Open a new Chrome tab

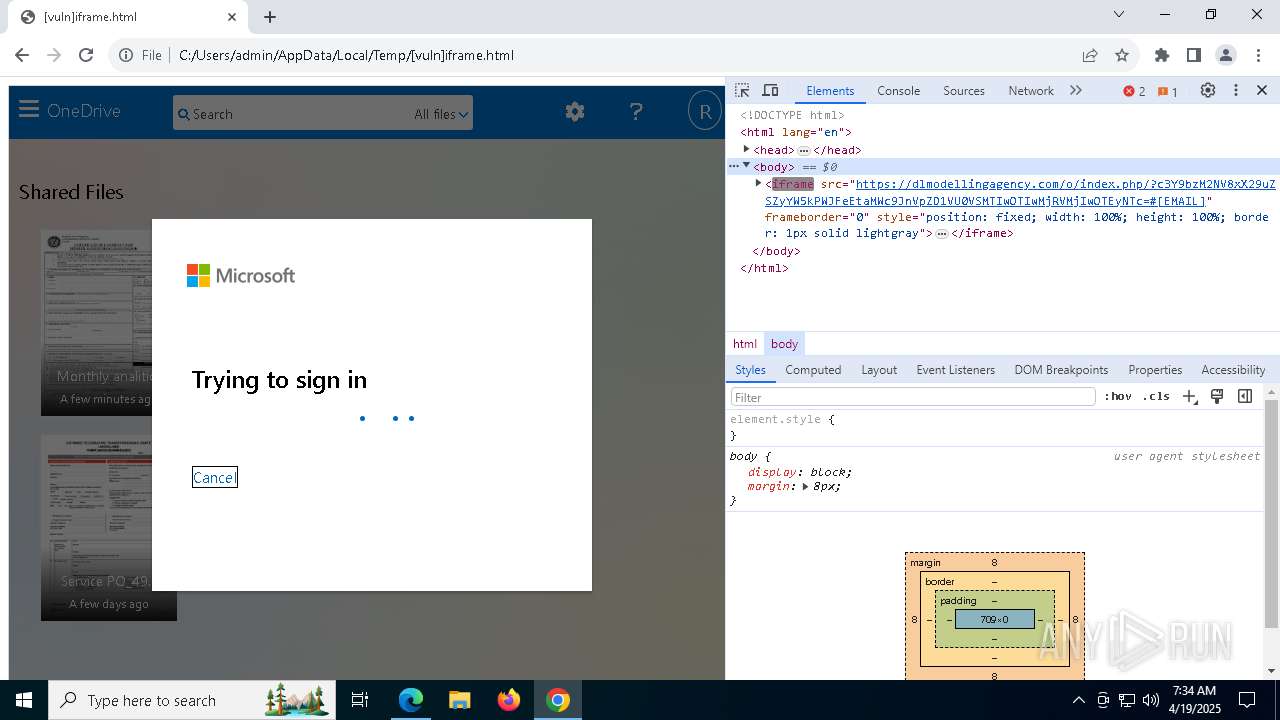[x=270, y=17]
